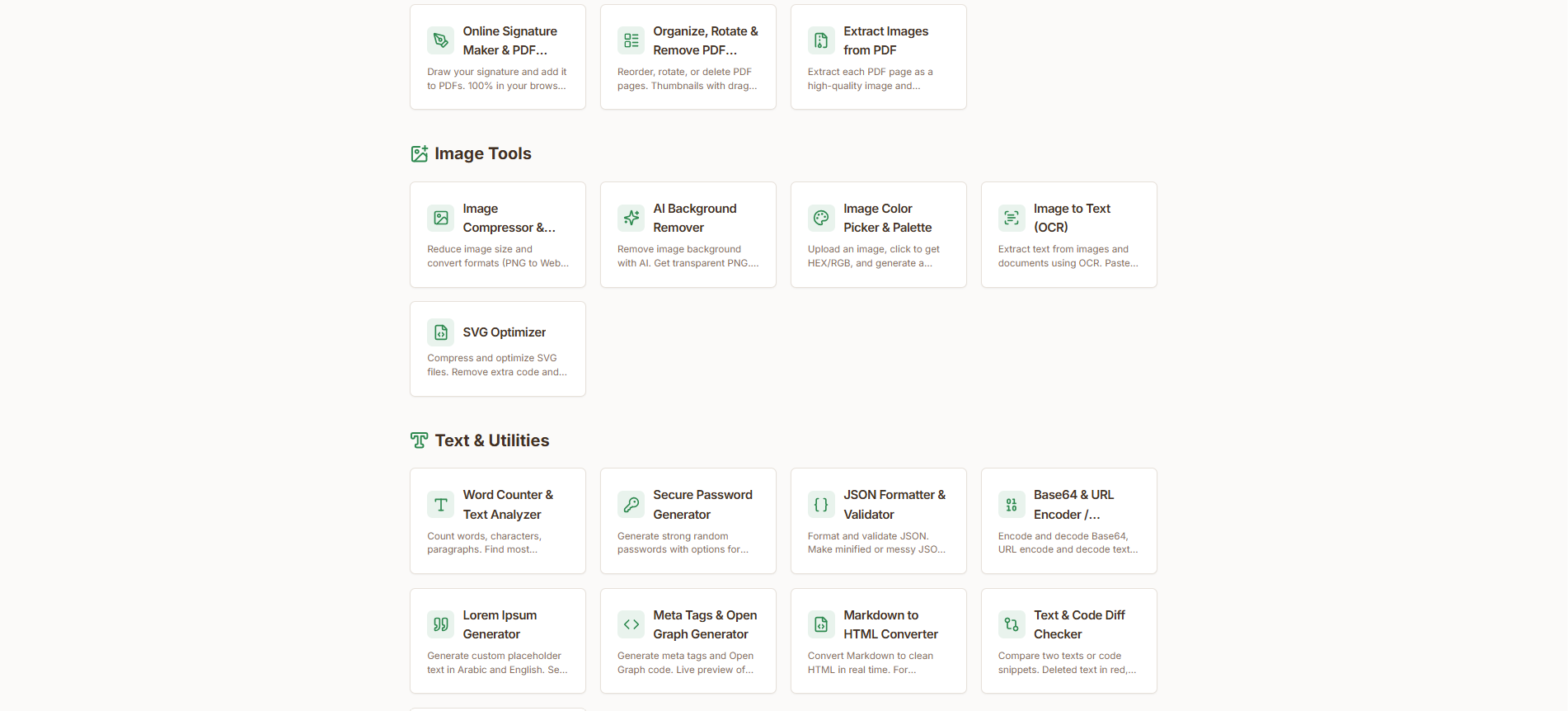Click the Image Color Picker palette icon

[822, 218]
